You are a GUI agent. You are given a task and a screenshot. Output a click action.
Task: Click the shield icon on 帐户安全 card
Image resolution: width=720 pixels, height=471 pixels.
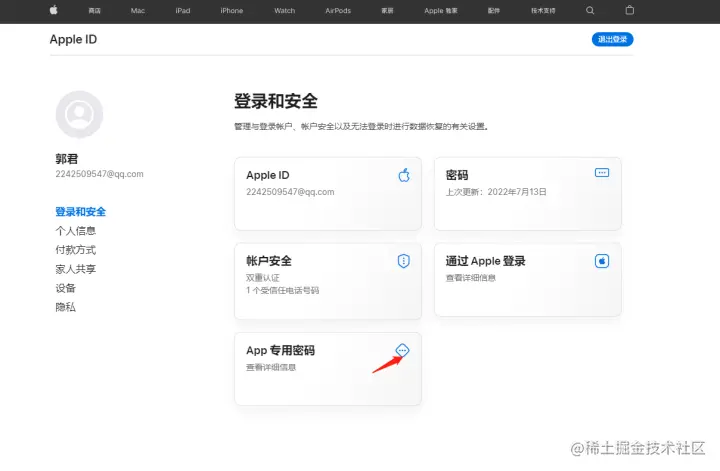pyautogui.click(x=404, y=261)
